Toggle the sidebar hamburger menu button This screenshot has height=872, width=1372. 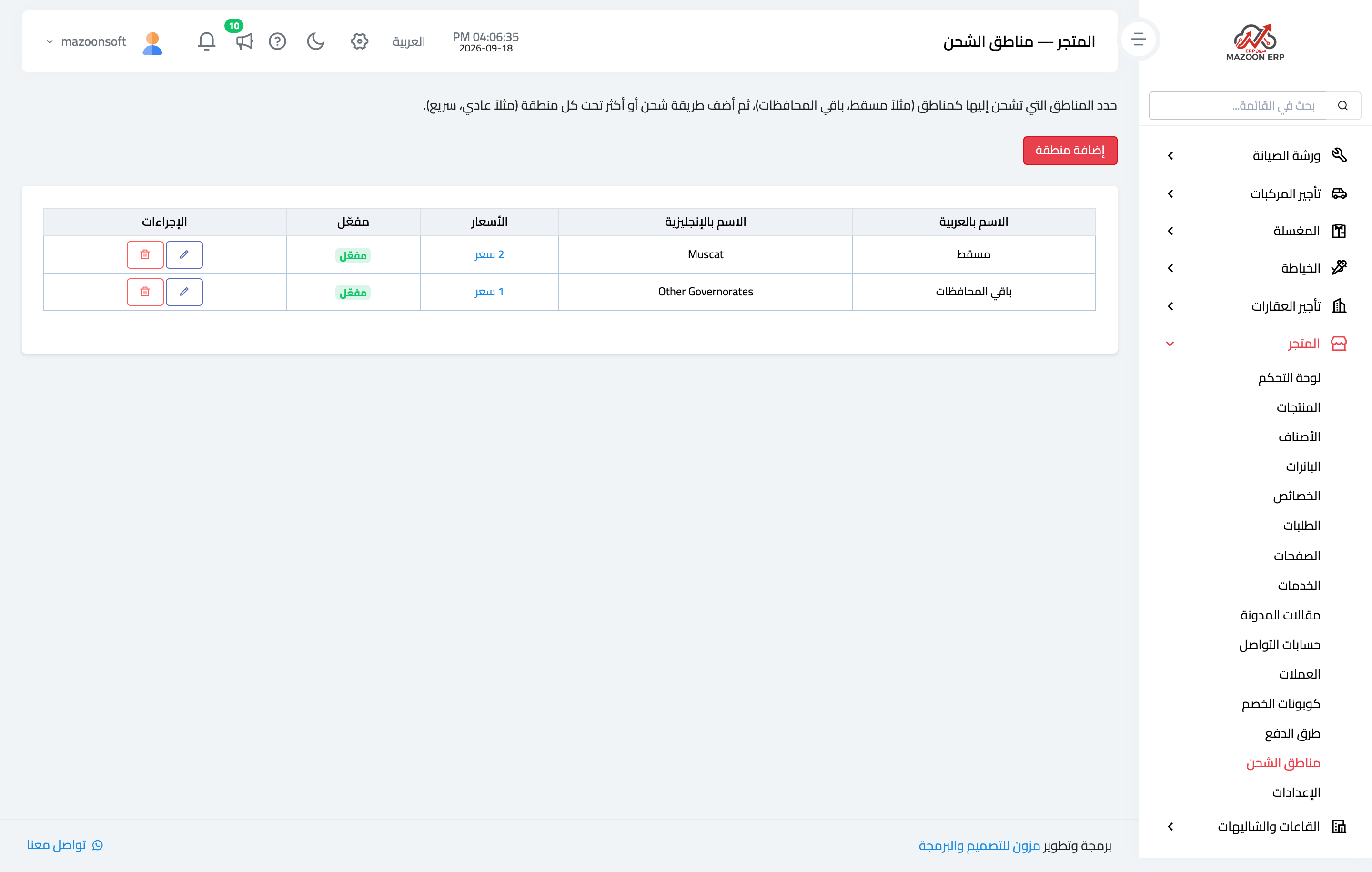[x=1139, y=40]
